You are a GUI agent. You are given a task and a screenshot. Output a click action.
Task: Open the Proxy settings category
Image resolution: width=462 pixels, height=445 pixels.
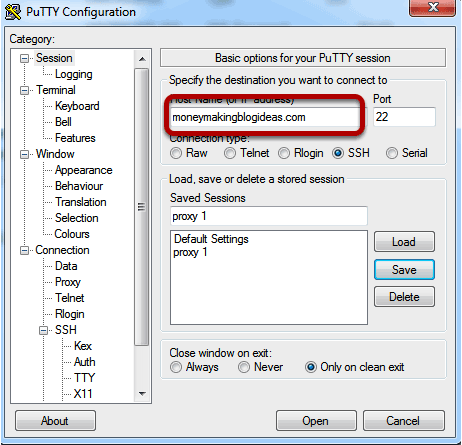[68, 282]
